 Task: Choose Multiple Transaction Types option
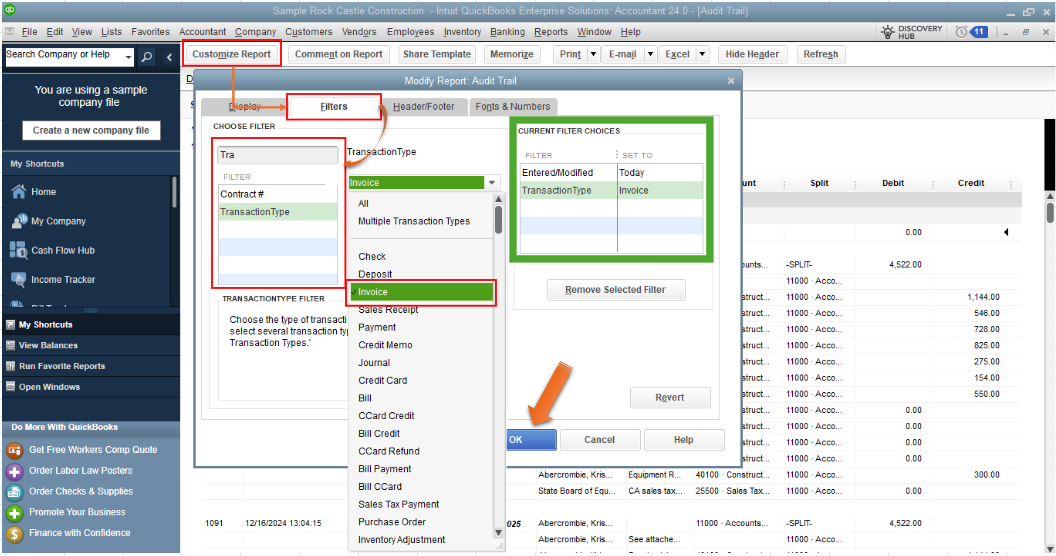point(414,221)
